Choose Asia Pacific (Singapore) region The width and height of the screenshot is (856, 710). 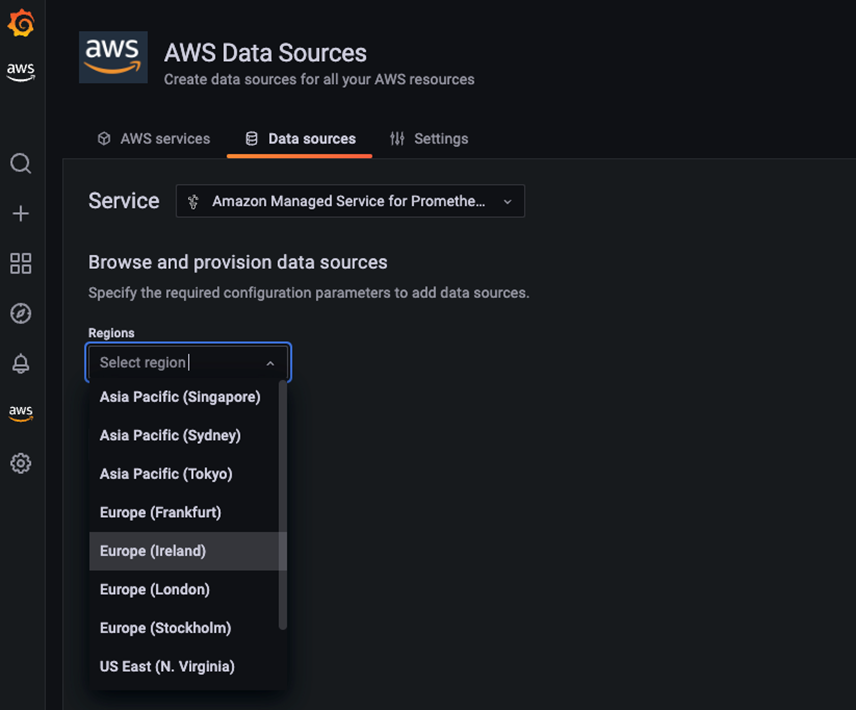[x=184, y=397]
